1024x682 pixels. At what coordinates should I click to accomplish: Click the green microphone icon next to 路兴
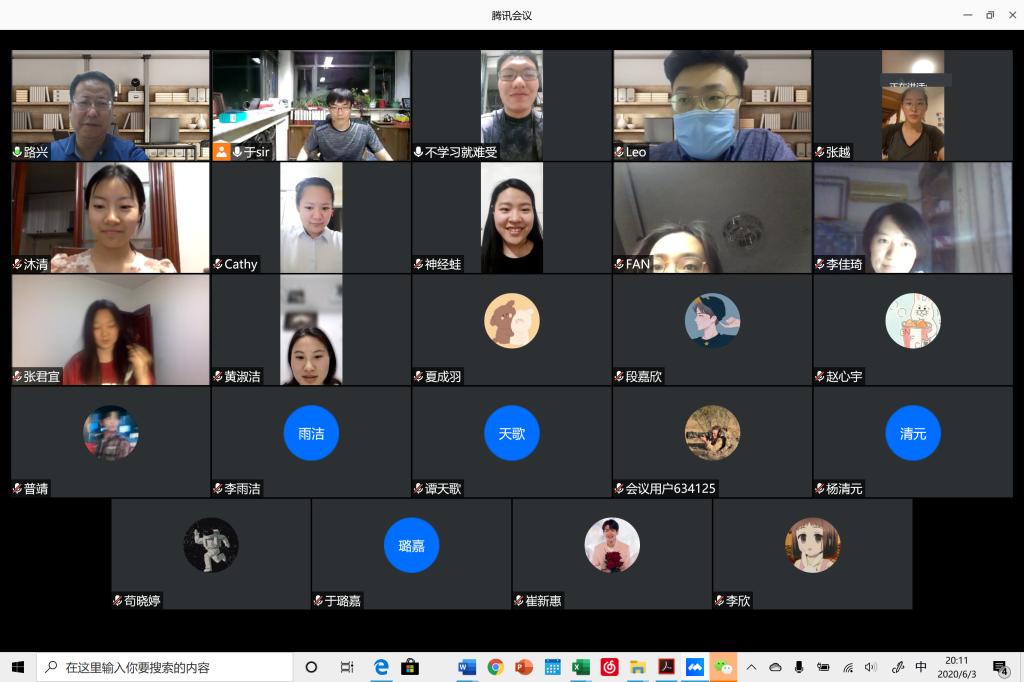17,152
